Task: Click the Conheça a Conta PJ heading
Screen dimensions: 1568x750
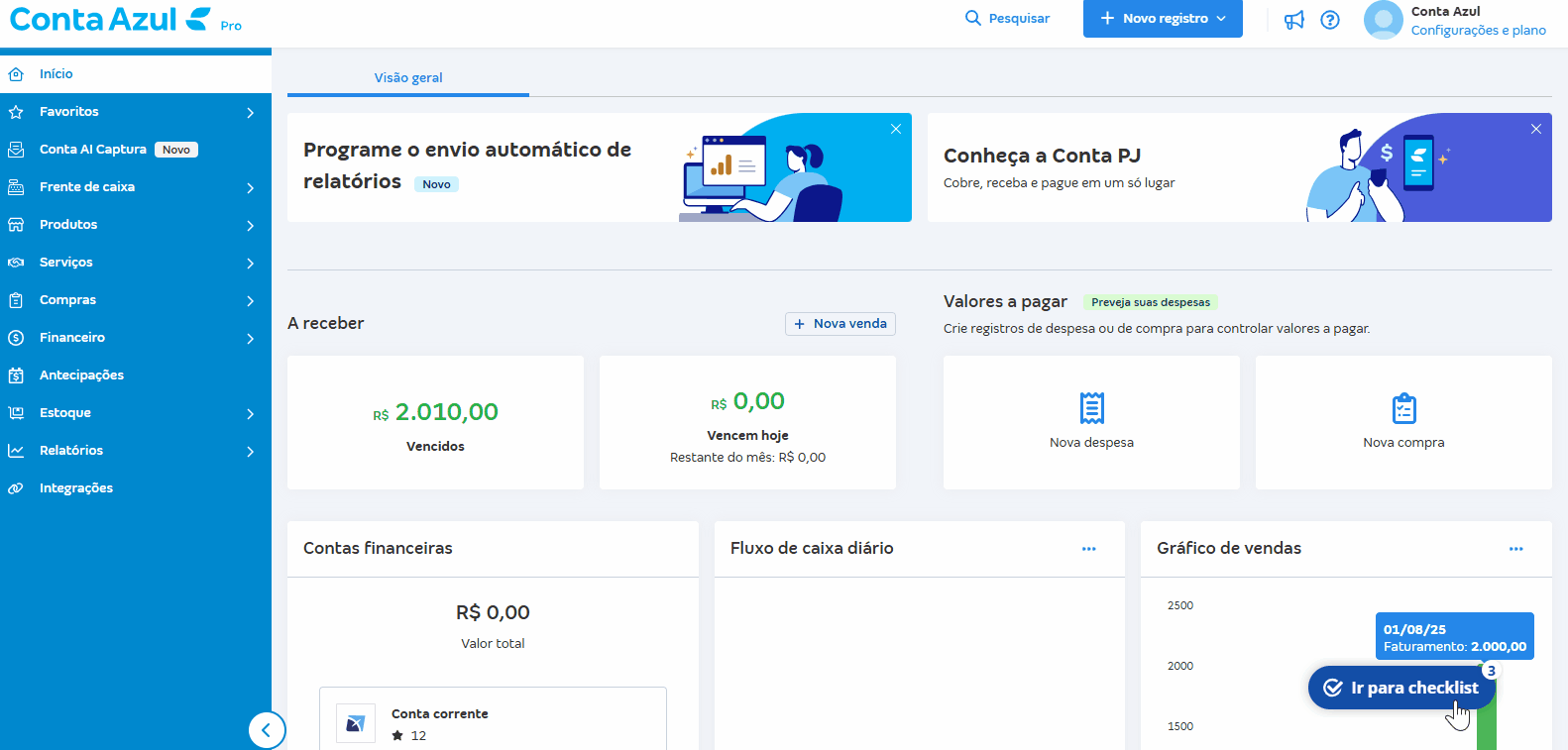Action: pyautogui.click(x=1042, y=156)
